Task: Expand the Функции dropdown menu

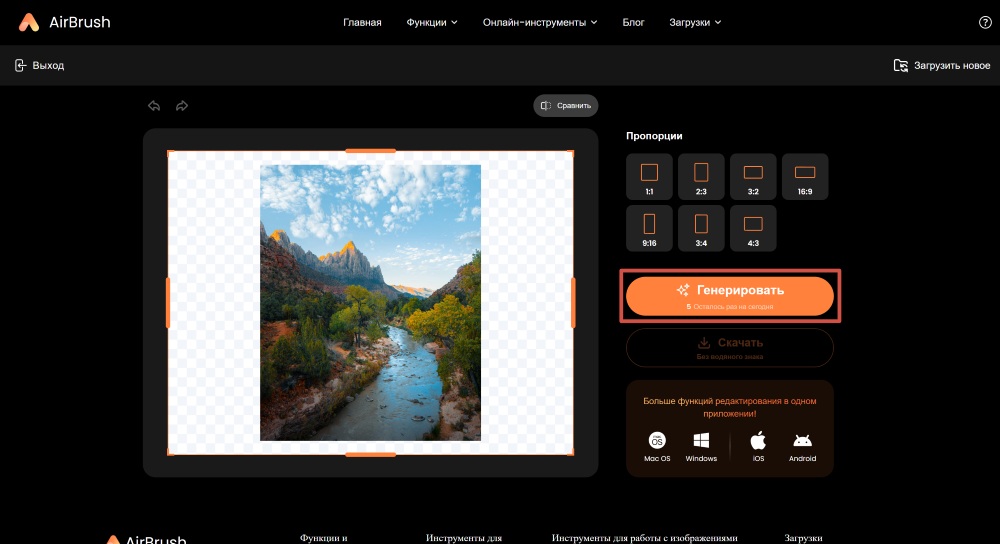Action: click(x=432, y=22)
